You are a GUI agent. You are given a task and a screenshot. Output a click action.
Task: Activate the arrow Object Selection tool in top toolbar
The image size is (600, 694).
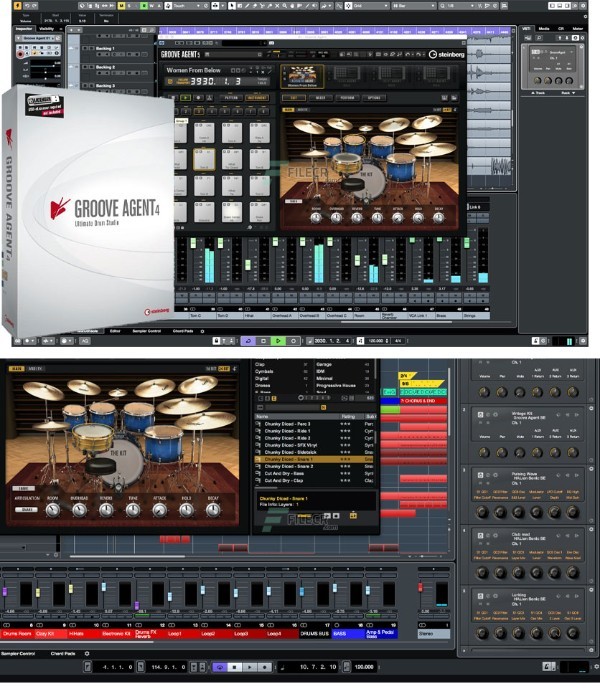[x=232, y=6]
